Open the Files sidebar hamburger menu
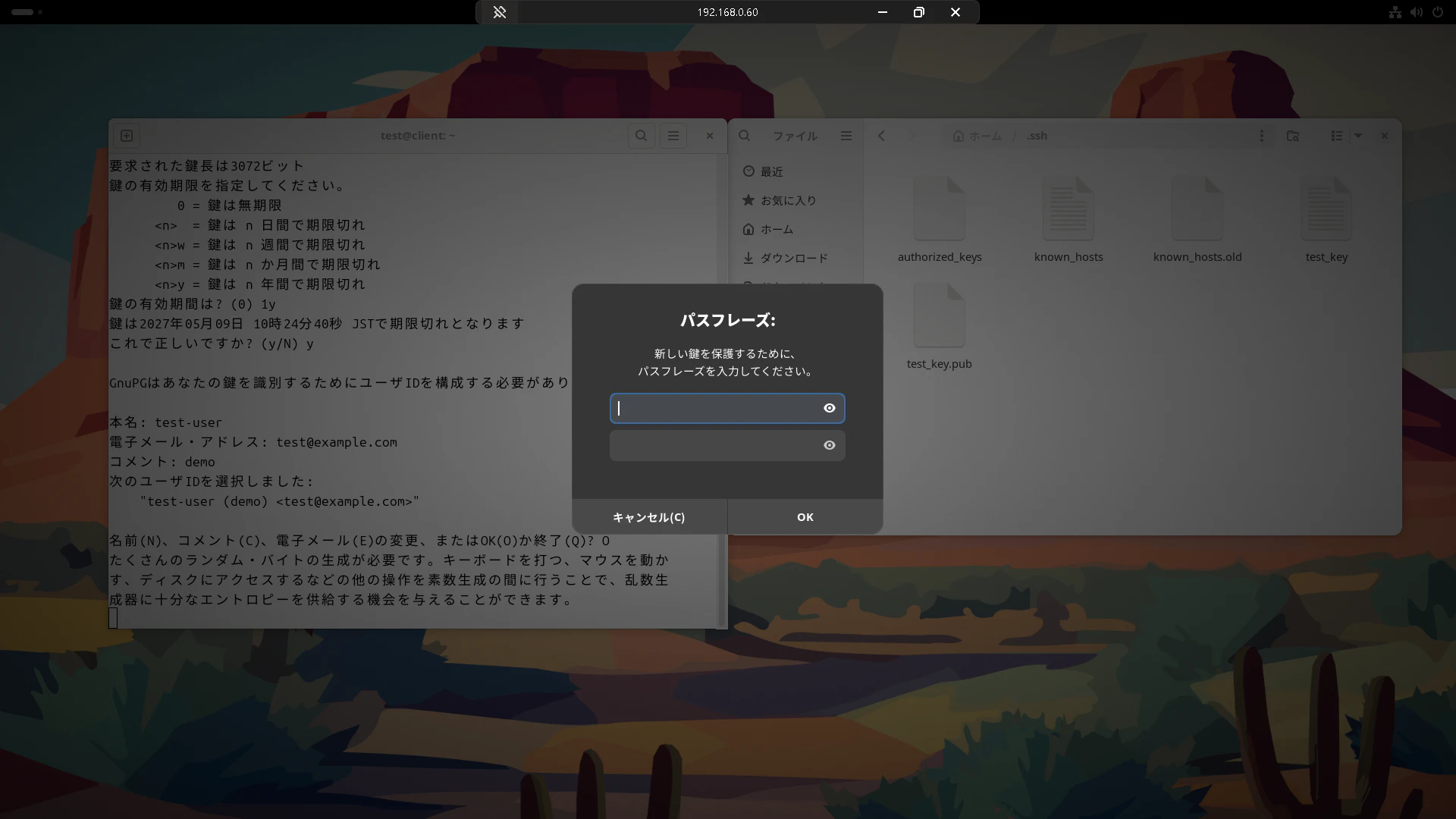 [846, 136]
